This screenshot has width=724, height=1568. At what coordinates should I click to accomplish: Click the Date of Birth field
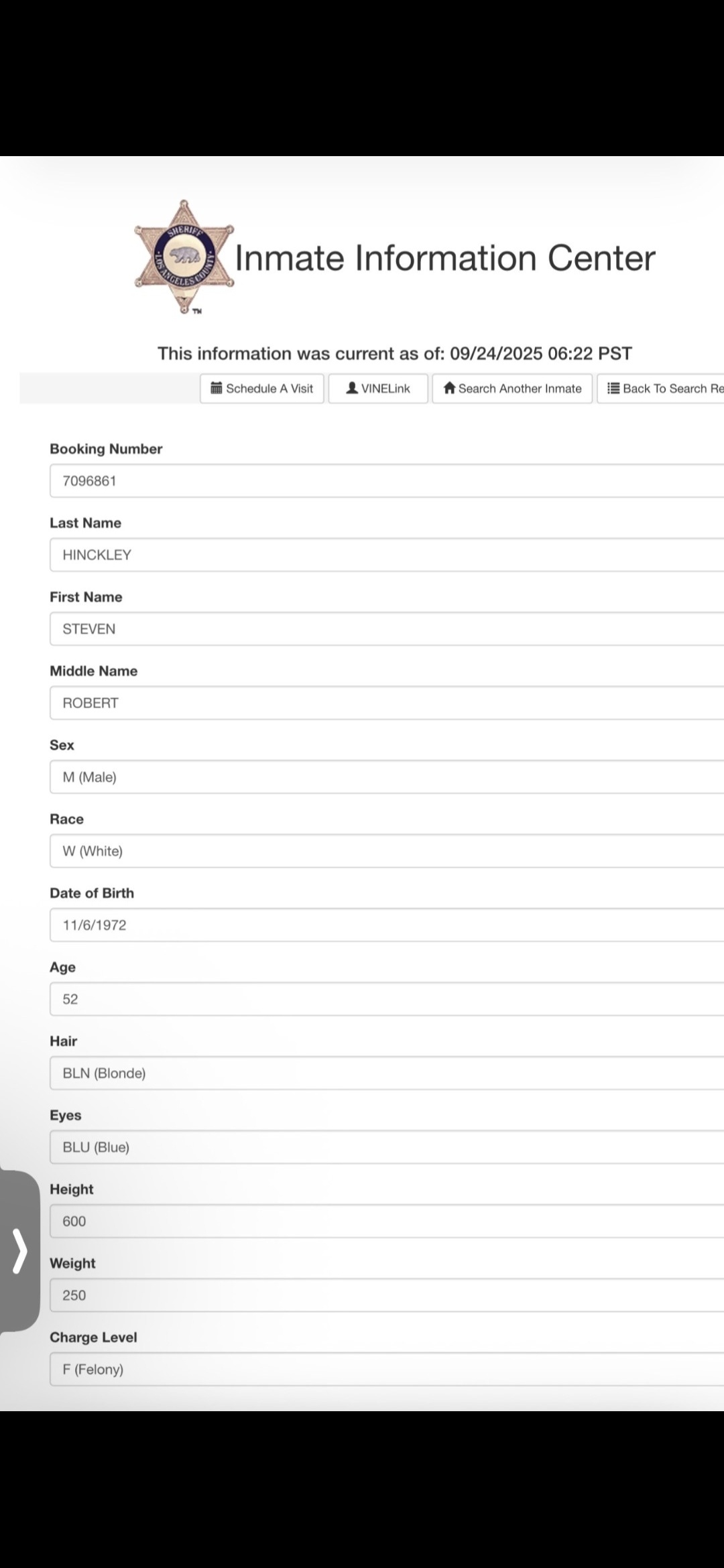tap(387, 925)
